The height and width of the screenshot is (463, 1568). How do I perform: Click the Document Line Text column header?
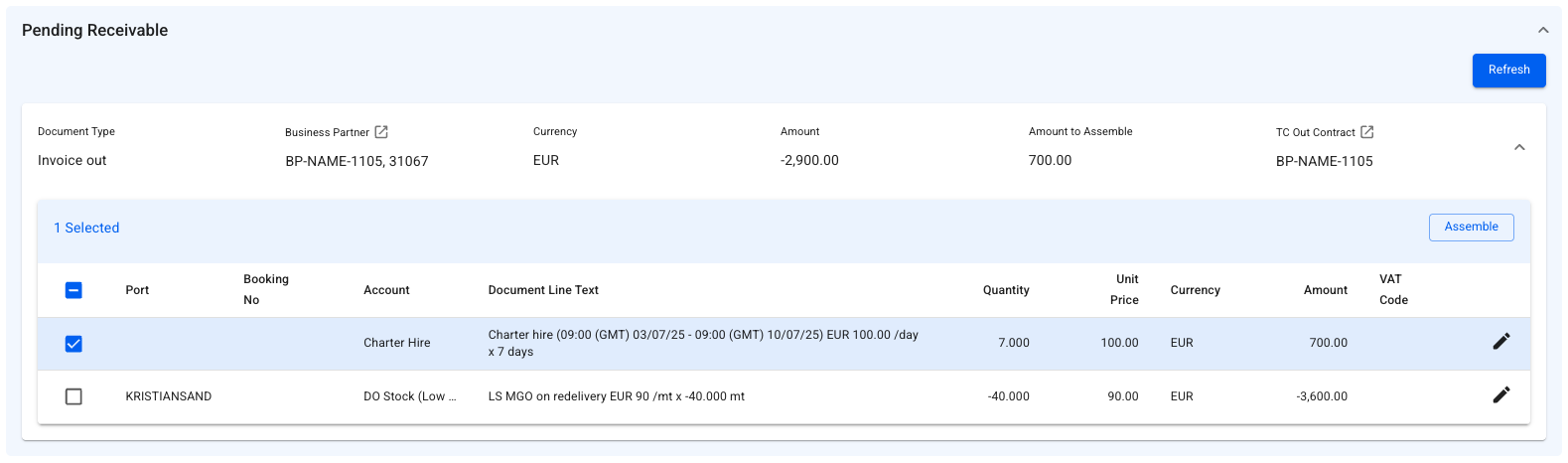tap(543, 290)
